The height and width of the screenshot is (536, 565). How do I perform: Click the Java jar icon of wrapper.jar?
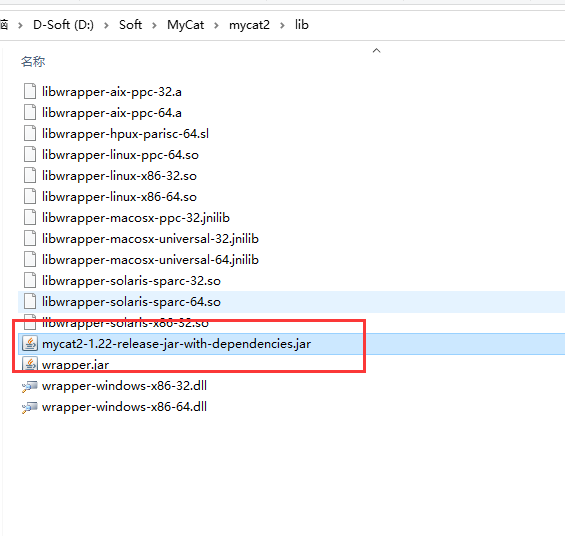30,364
